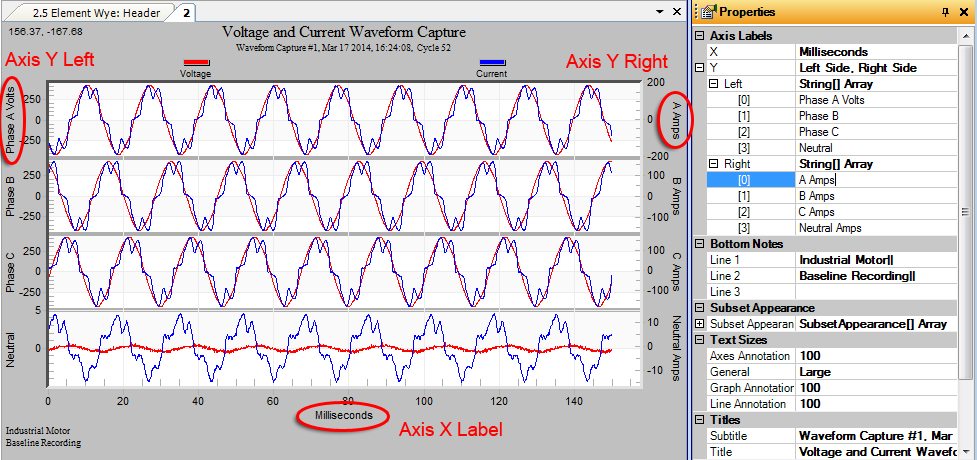Collapse the Text Sizes section
The height and width of the screenshot is (460, 977).
pos(699,340)
